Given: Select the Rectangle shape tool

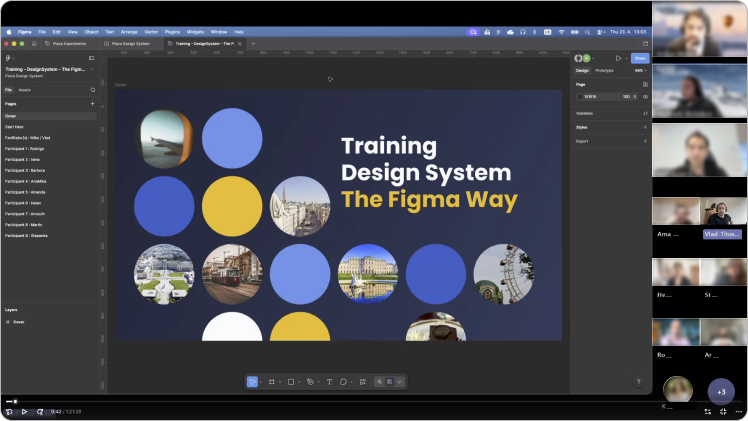Looking at the screenshot, I should point(291,382).
